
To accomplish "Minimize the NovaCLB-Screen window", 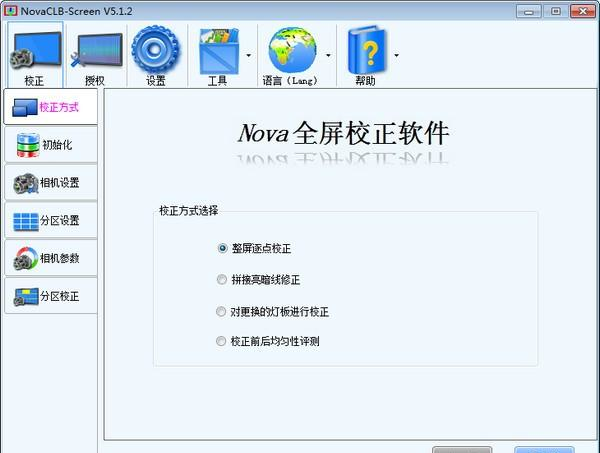I will tap(528, 11).
